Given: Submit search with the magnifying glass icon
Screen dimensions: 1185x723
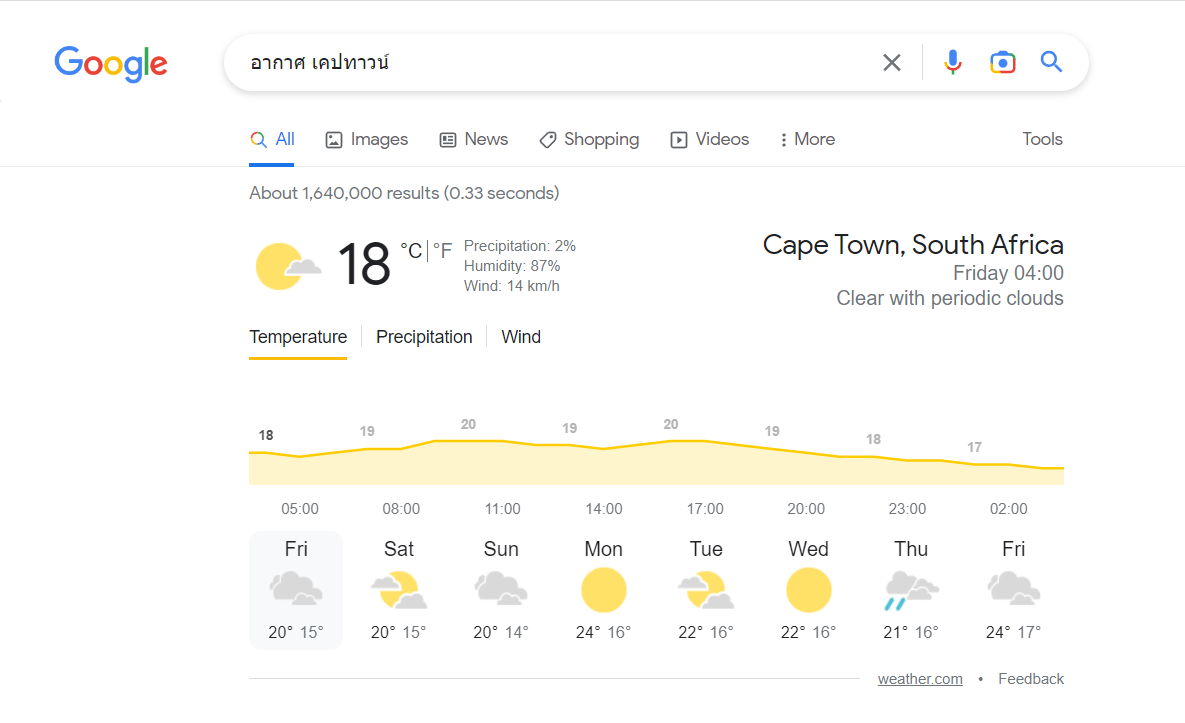Looking at the screenshot, I should click(1051, 61).
